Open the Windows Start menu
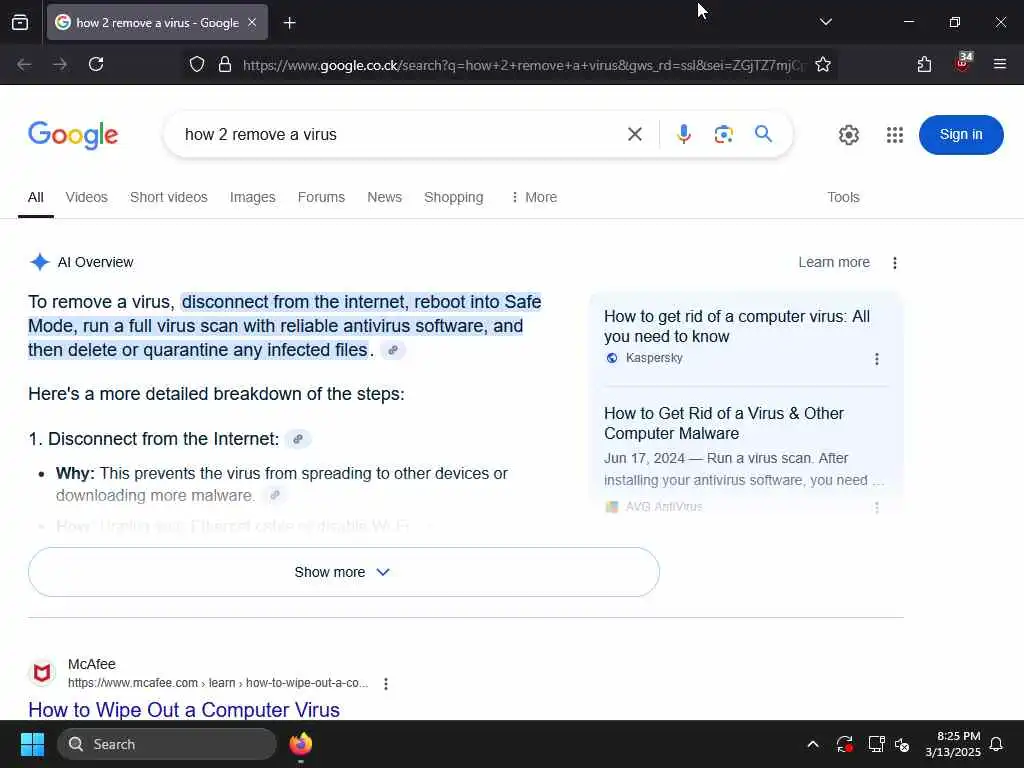 tap(32, 744)
